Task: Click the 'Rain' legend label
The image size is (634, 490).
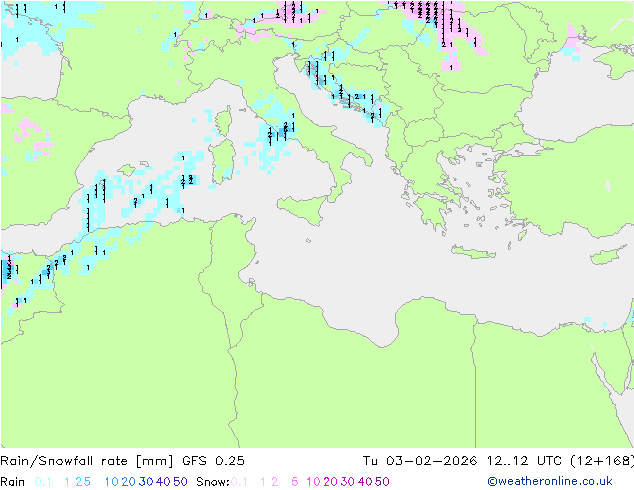Action: (13, 482)
